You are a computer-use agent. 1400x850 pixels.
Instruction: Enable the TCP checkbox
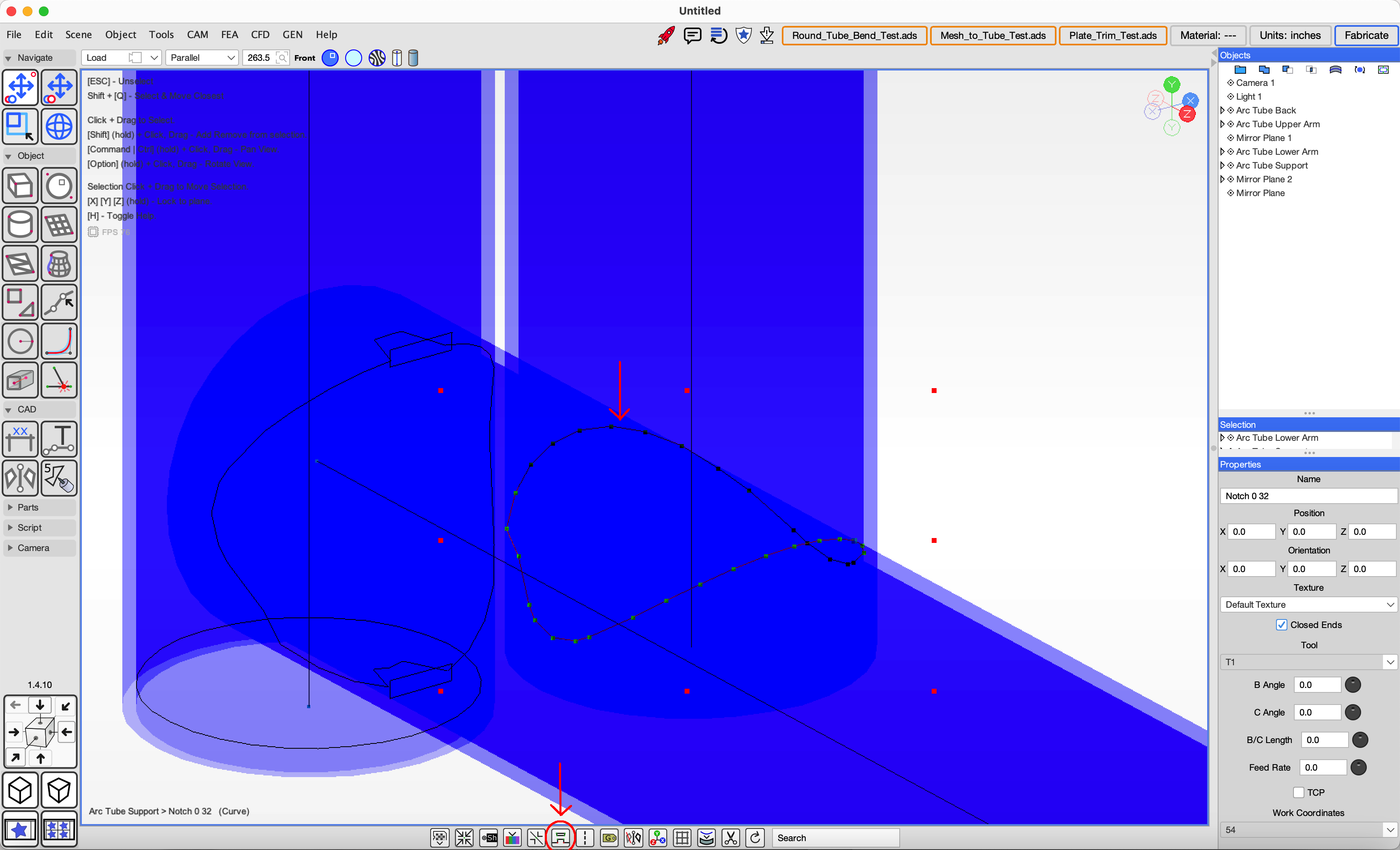pos(1298,792)
